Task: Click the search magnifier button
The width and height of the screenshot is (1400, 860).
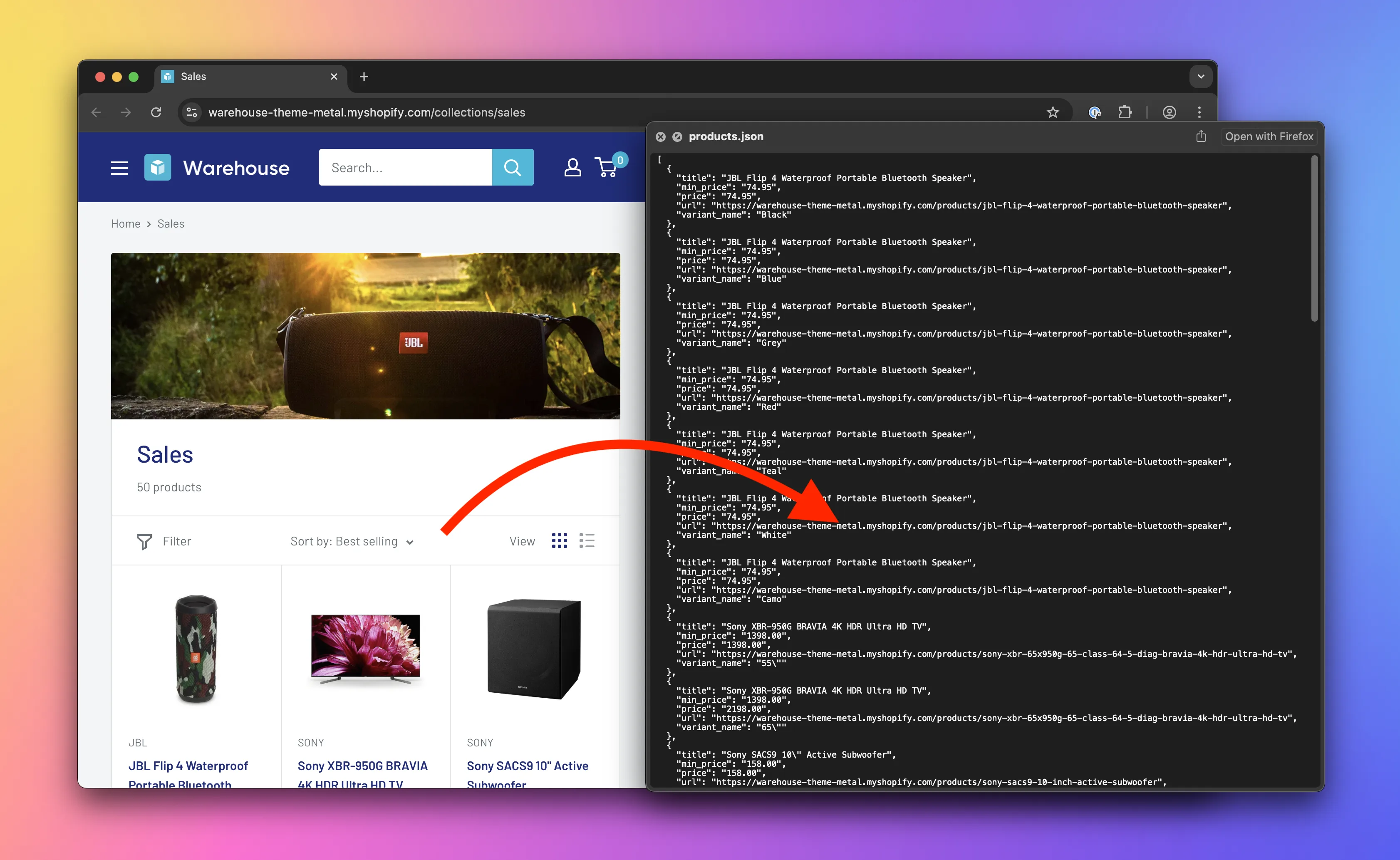Action: point(512,167)
